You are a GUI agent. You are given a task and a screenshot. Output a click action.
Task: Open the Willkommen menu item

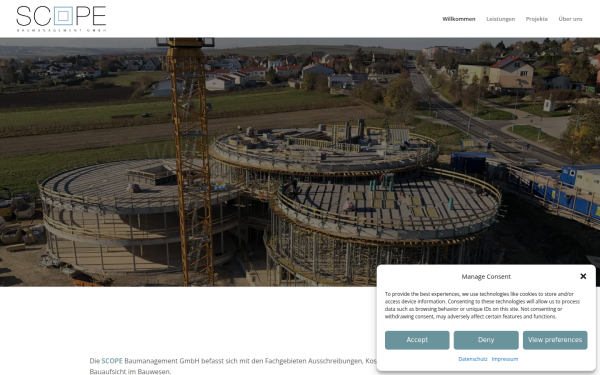pos(459,19)
